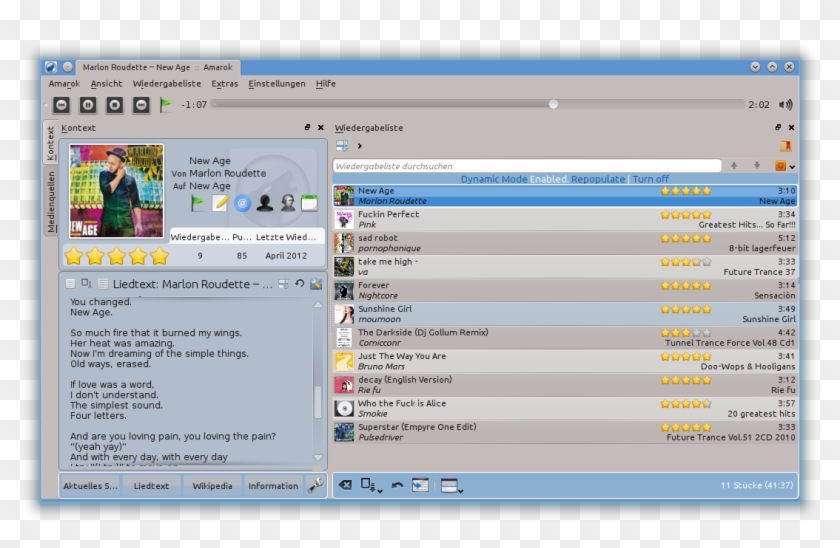Click the blue disc album icon
Screen dimensions: 840x548
[x=243, y=203]
